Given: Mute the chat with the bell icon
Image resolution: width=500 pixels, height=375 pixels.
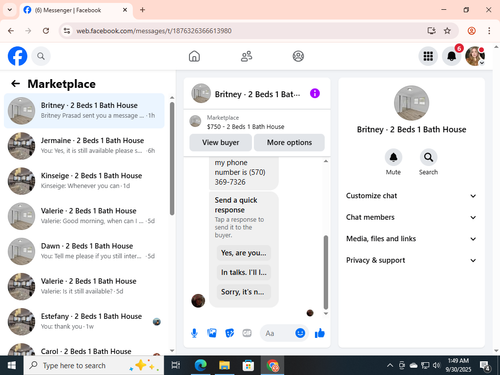Looking at the screenshot, I should pyautogui.click(x=393, y=157).
